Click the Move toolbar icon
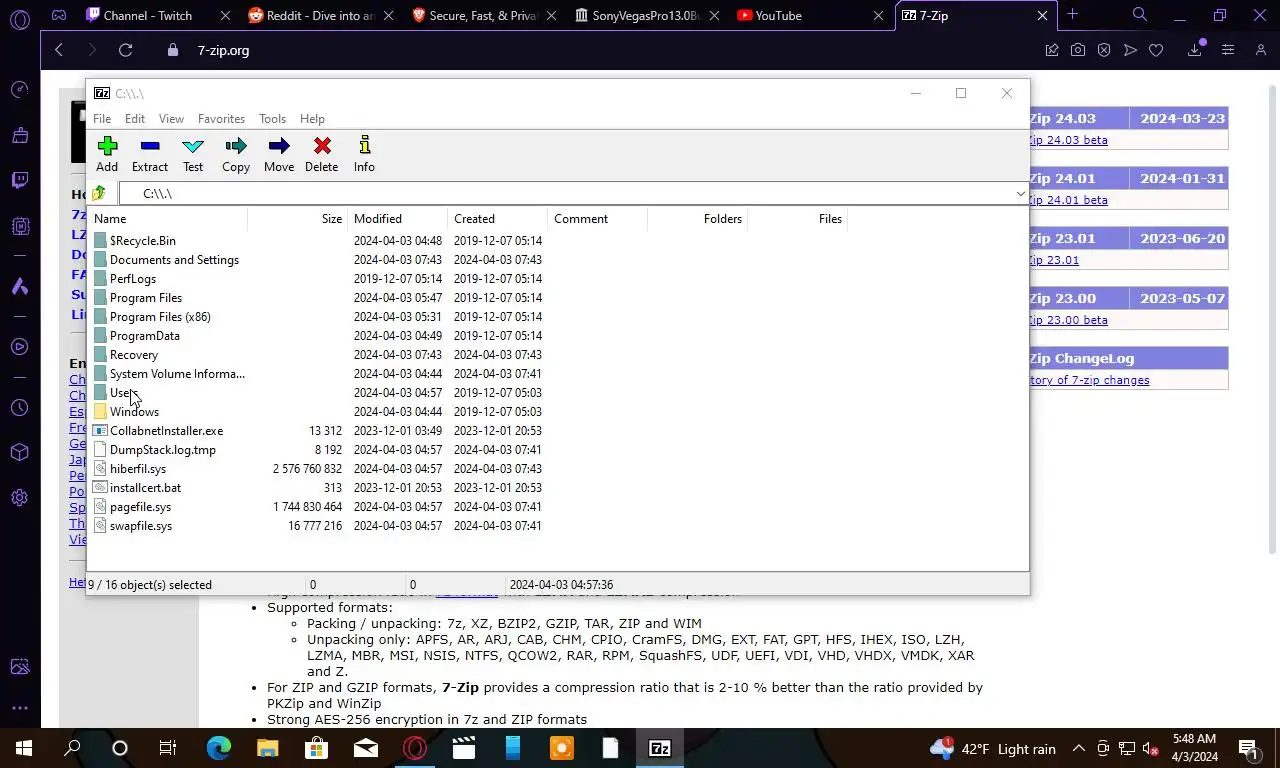The height and width of the screenshot is (768, 1280). (279, 146)
